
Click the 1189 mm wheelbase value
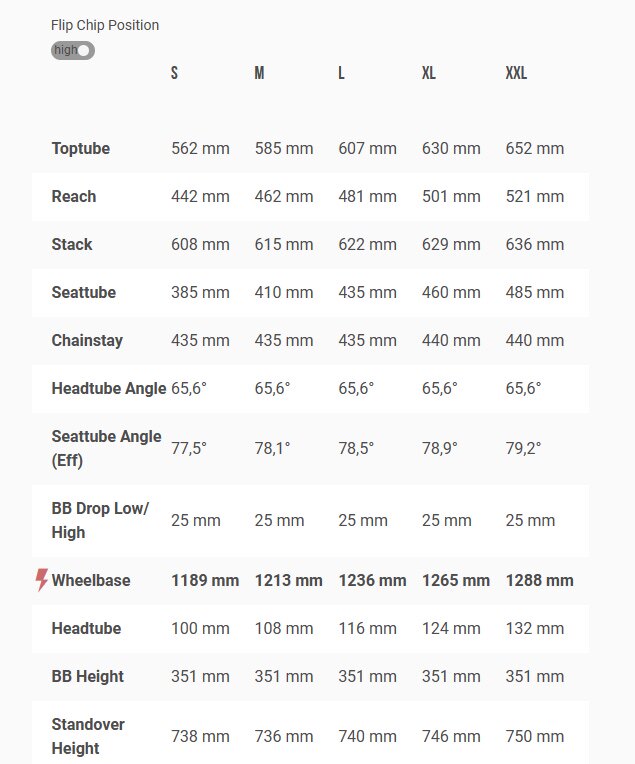coord(205,580)
